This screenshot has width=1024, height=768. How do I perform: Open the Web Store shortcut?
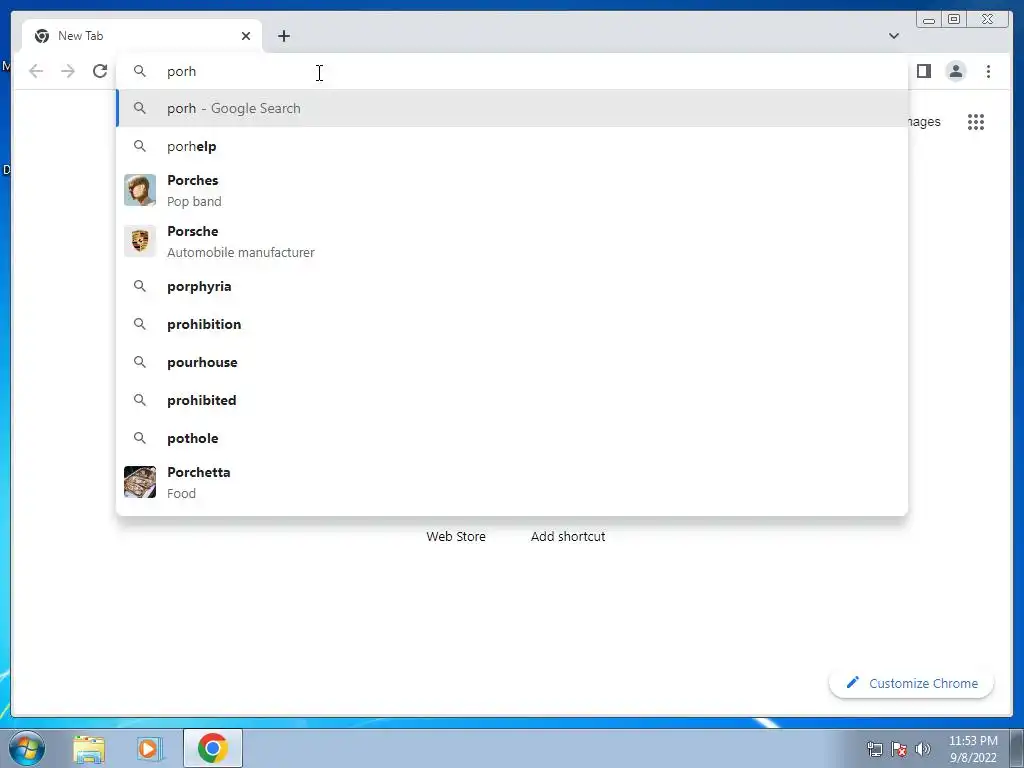click(456, 536)
